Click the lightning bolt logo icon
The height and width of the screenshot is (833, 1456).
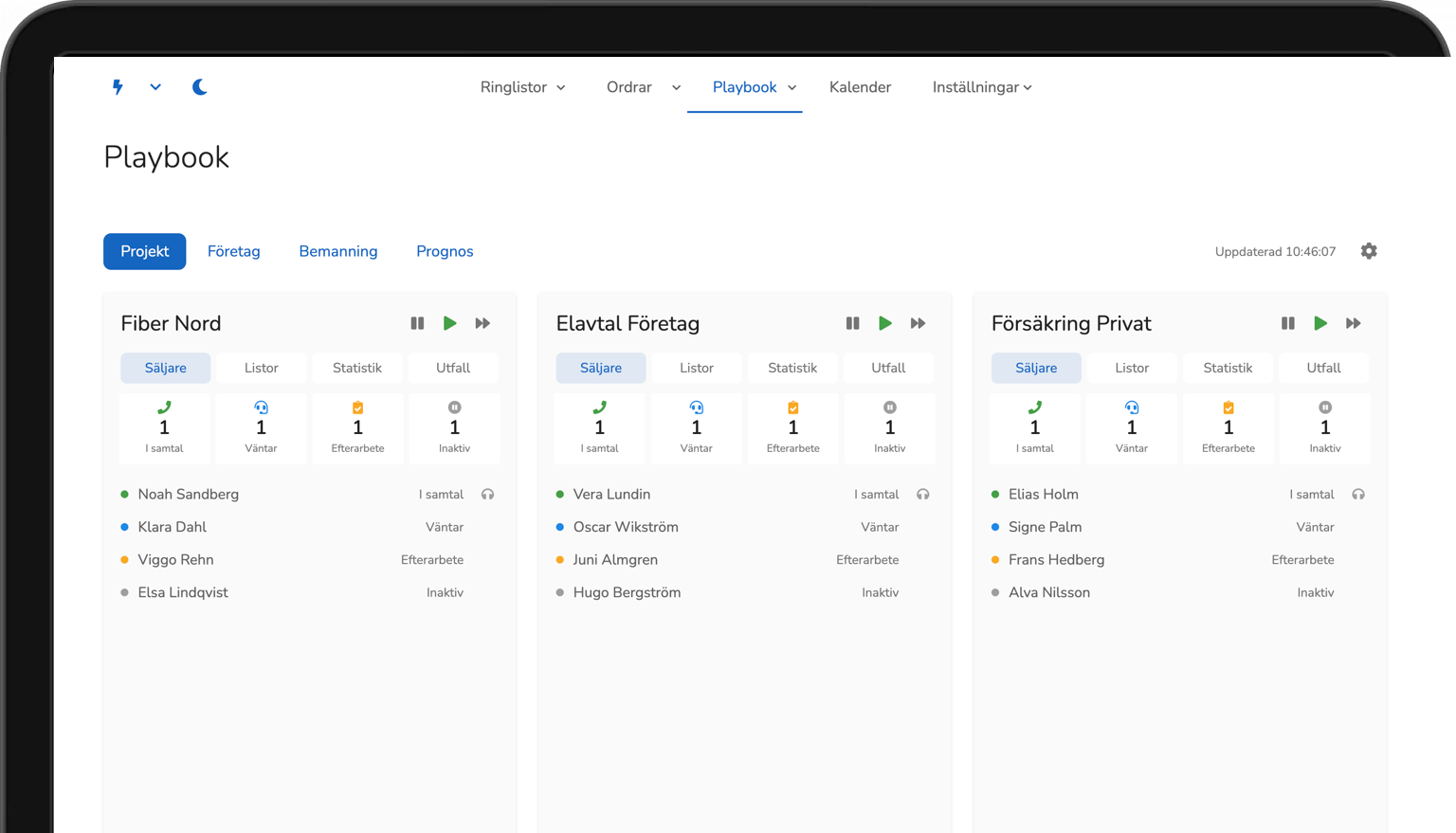click(x=118, y=87)
